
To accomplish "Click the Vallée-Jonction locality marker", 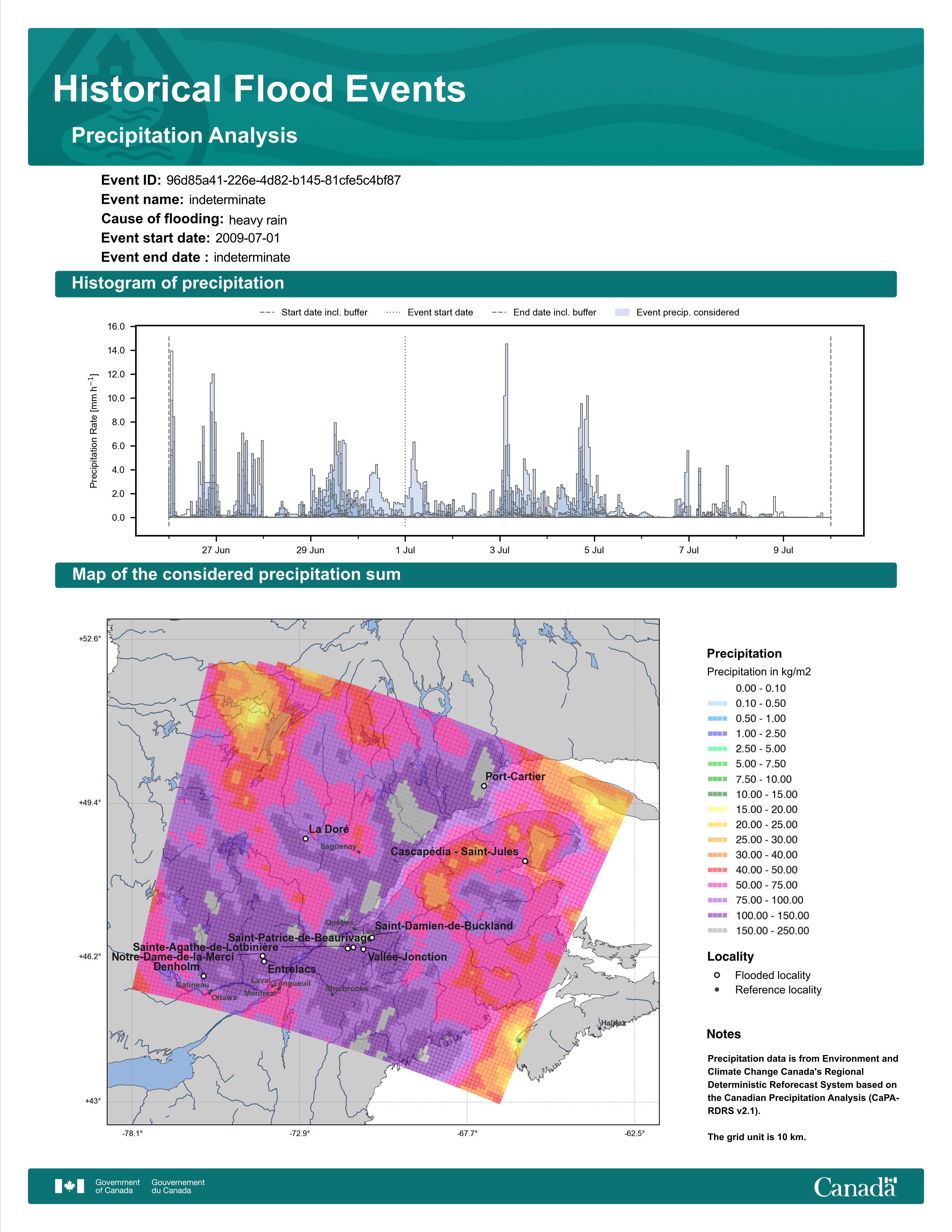I will (364, 949).
